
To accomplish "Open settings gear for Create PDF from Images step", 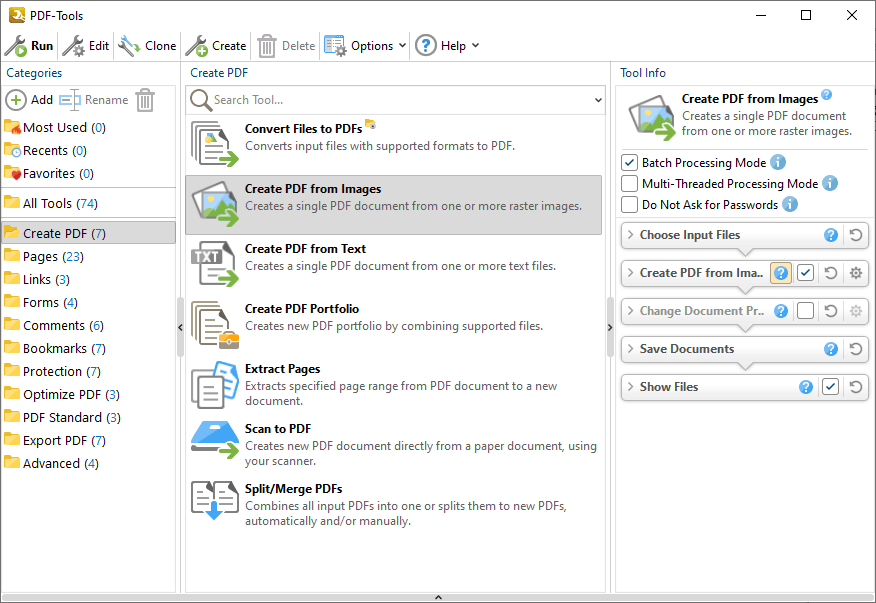I will 855,273.
